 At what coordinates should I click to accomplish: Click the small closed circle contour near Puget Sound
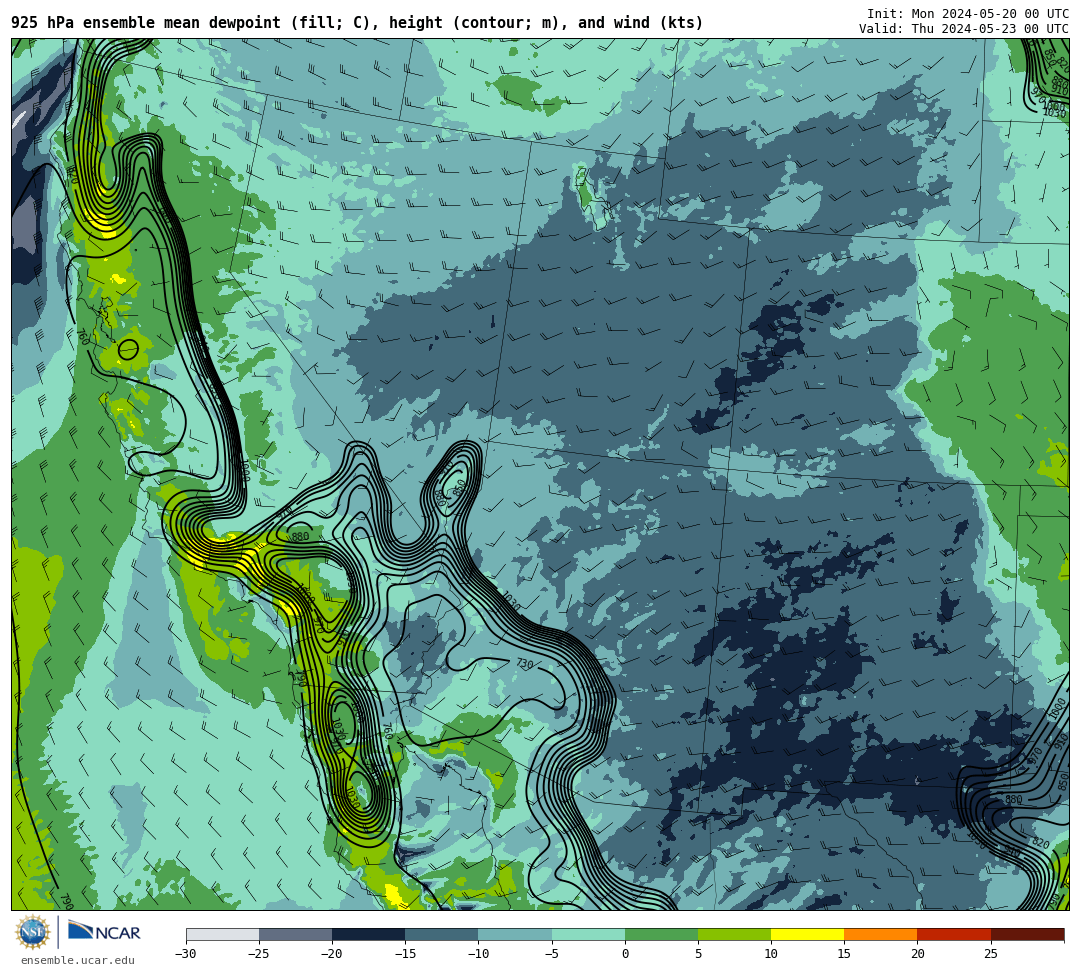pos(128,350)
